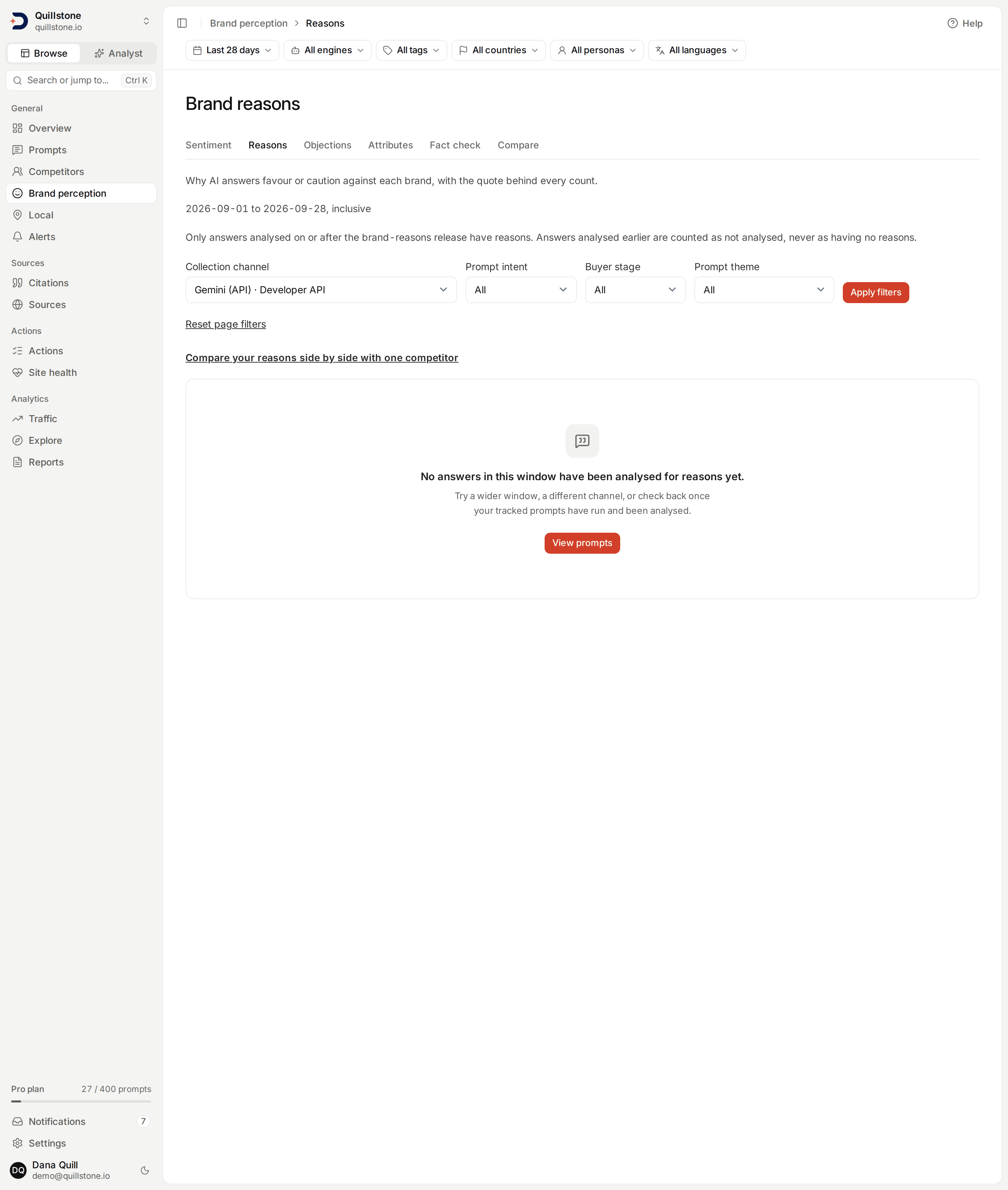
Task: Click Dana Quill account name
Action: tap(55, 1165)
